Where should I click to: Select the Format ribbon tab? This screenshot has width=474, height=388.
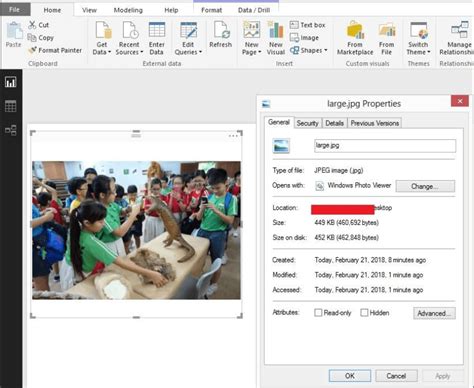coord(211,10)
